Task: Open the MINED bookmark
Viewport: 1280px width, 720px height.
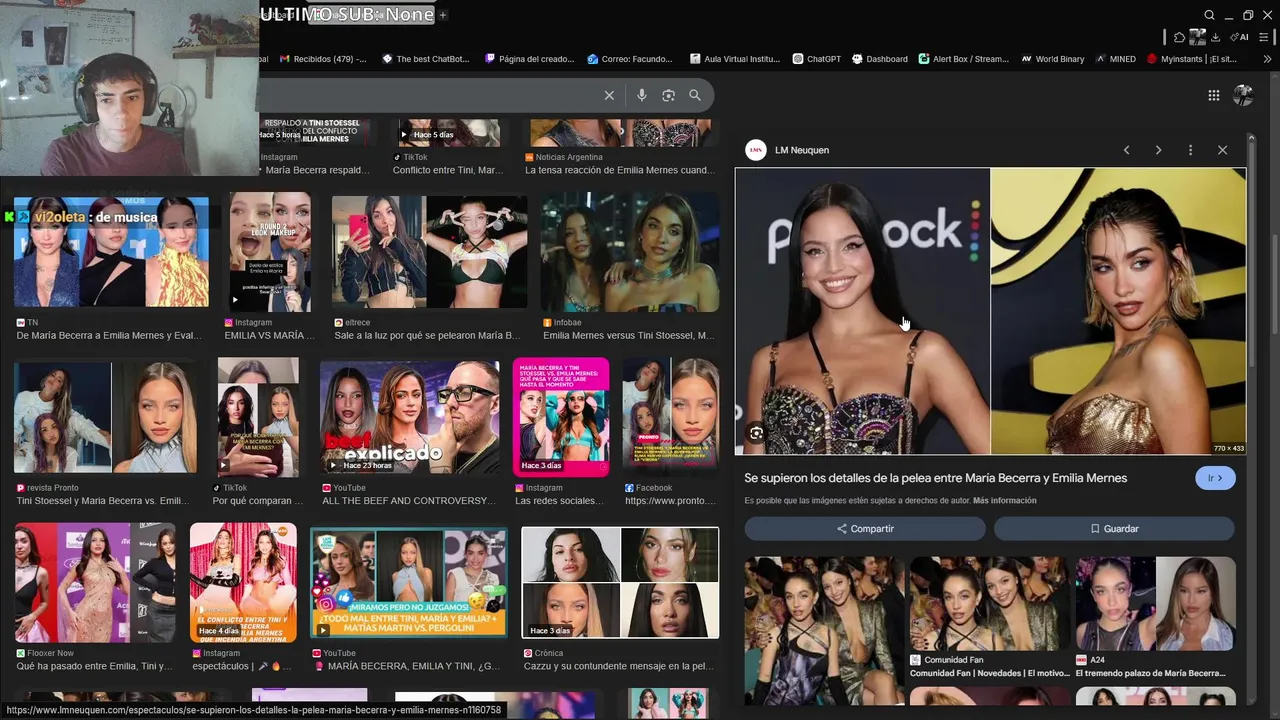Action: (x=1115, y=59)
